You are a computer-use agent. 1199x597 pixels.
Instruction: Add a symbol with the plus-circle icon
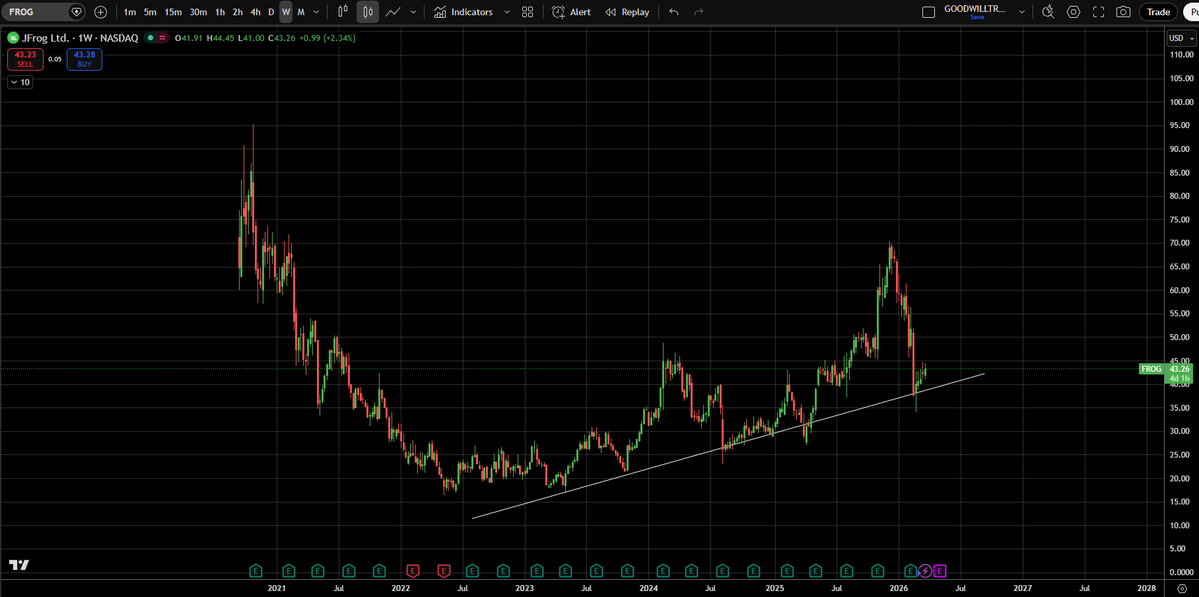coord(101,12)
